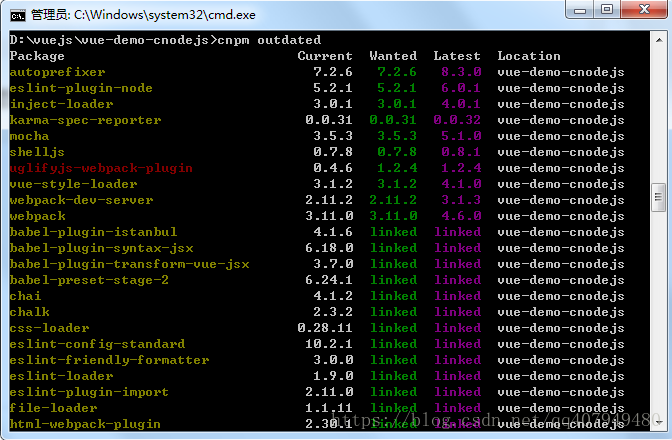The image size is (672, 440).
Task: Click shelljs latest version 0.8.1
Action: 461,152
